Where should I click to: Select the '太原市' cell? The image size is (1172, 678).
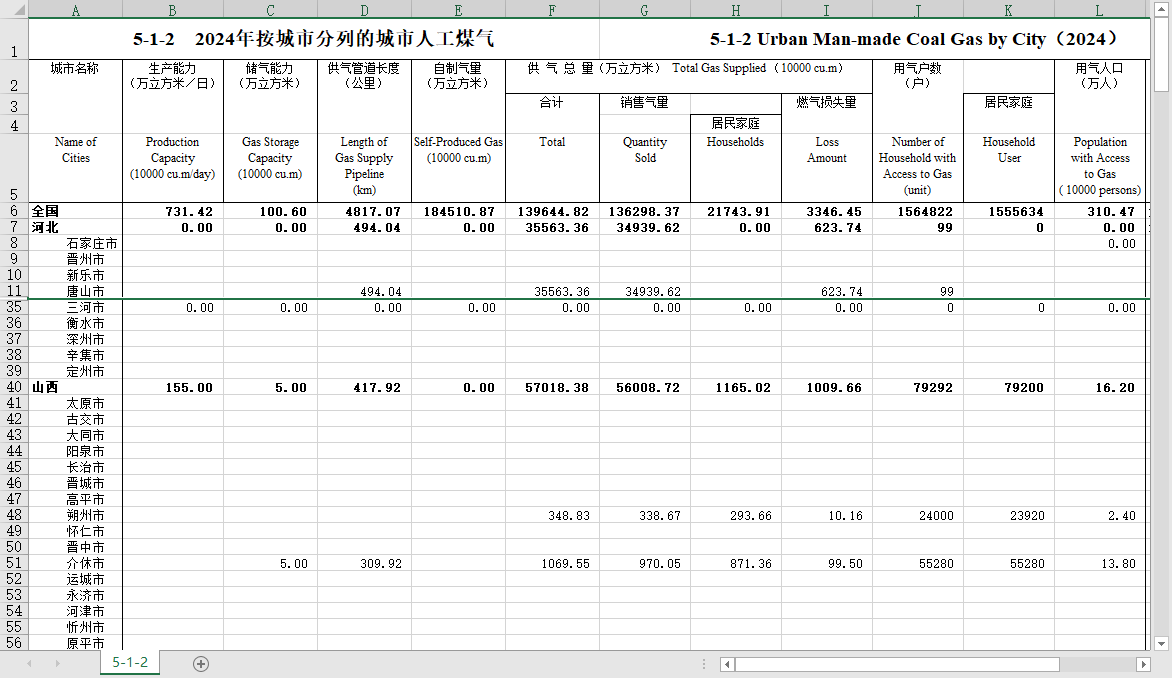75,403
